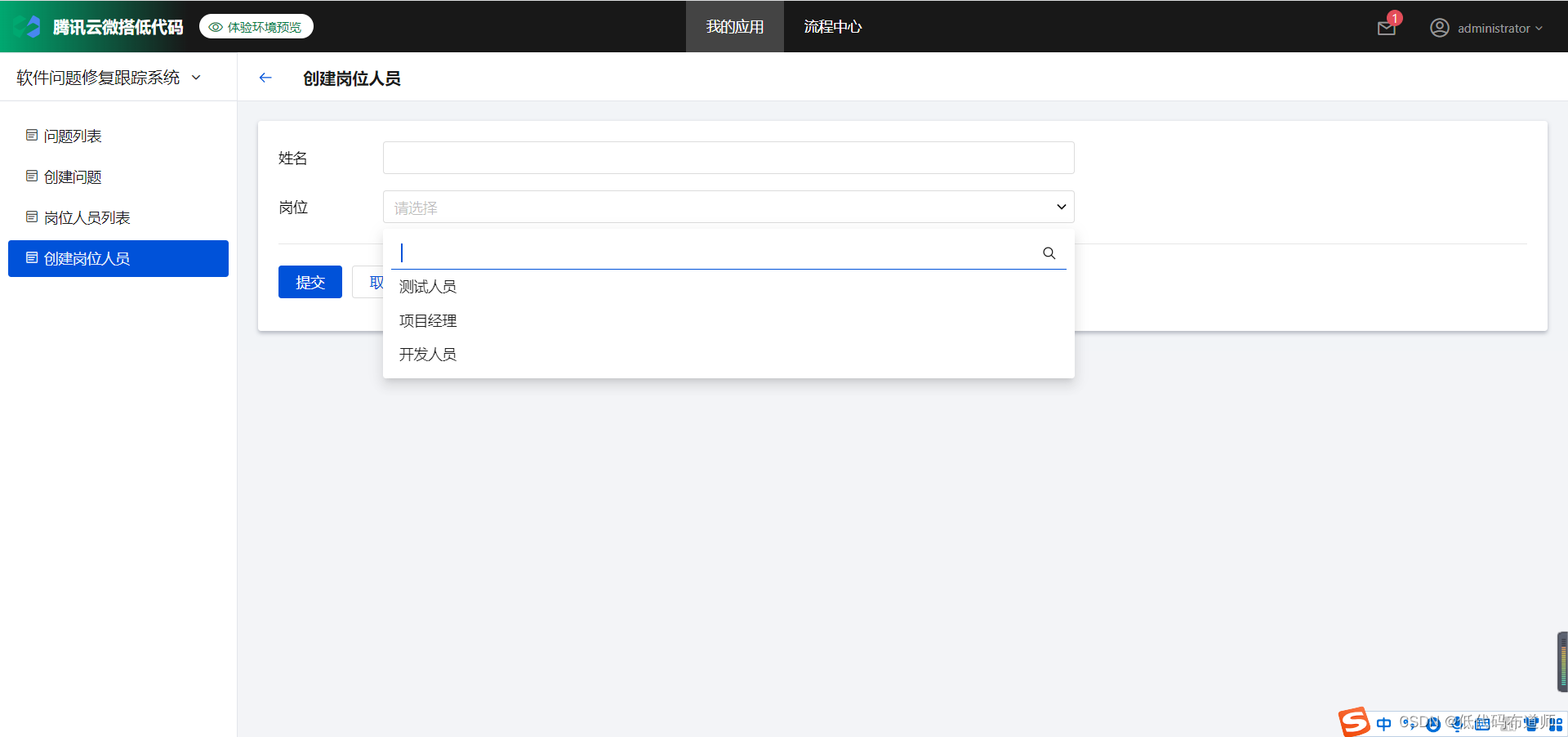Collapse the 岗位 select dropdown arrow

[x=1062, y=207]
